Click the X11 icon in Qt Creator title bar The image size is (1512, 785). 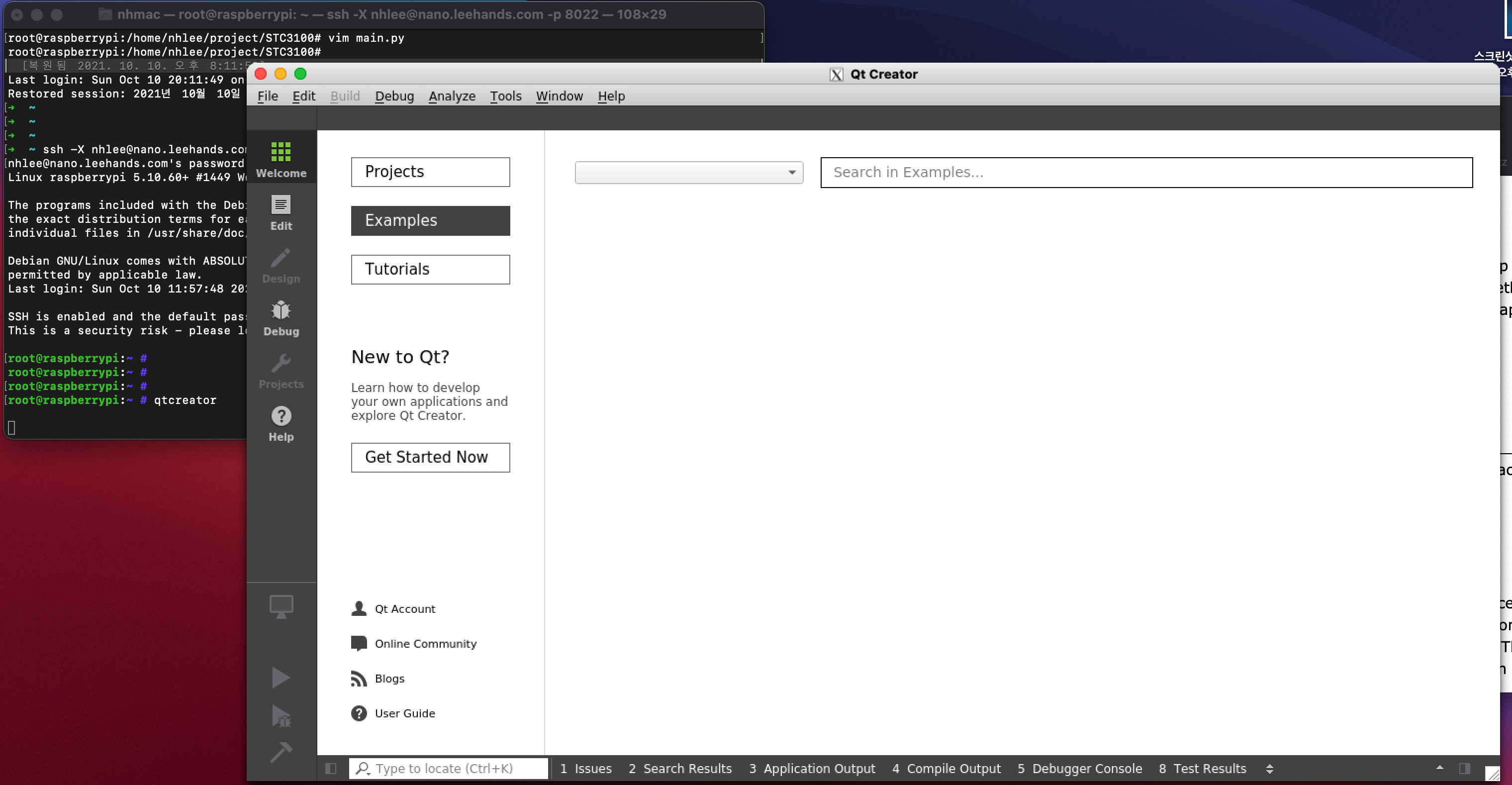coord(837,75)
